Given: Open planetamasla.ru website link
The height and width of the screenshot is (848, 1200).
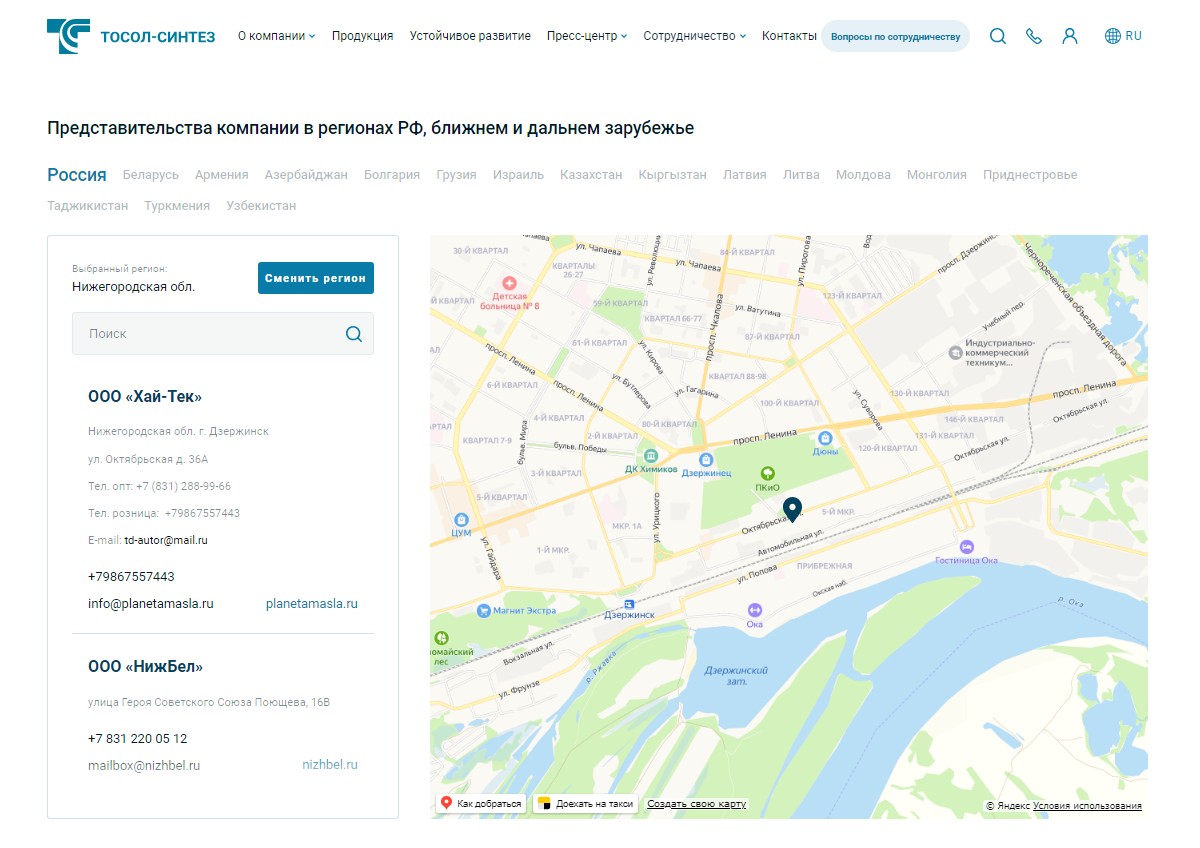Looking at the screenshot, I should coord(312,604).
